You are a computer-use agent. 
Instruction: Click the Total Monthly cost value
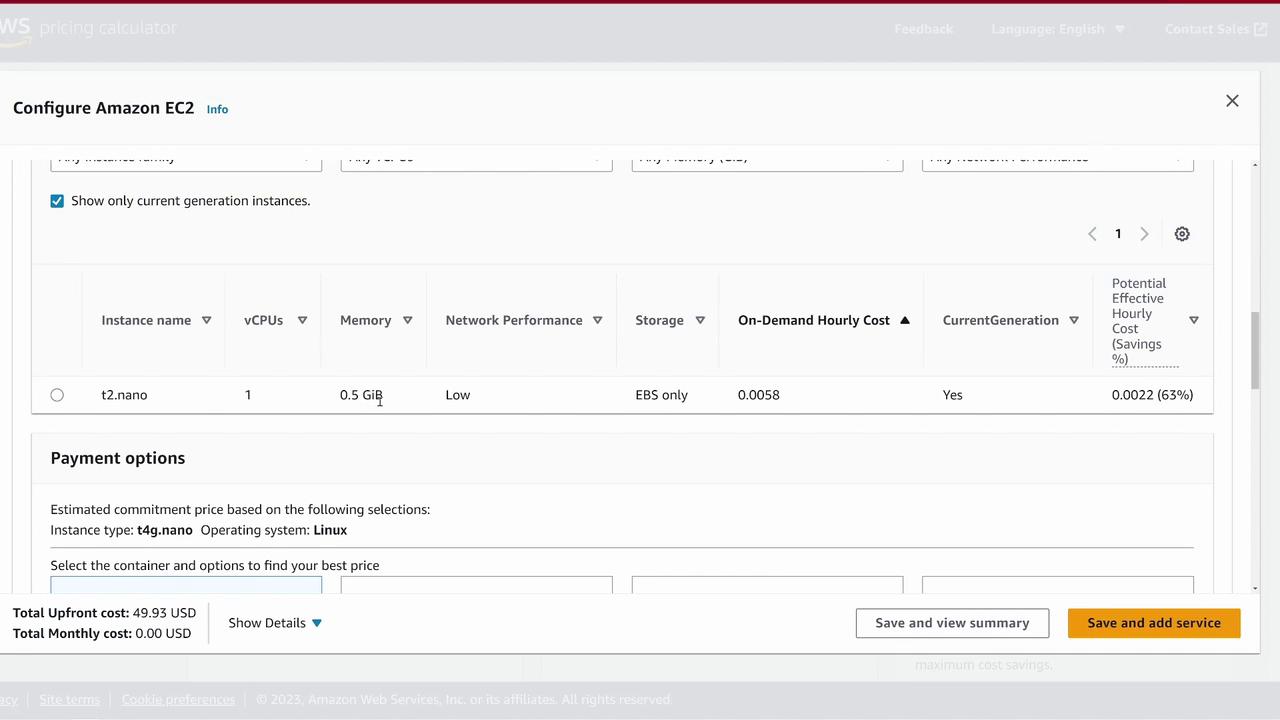click(163, 634)
